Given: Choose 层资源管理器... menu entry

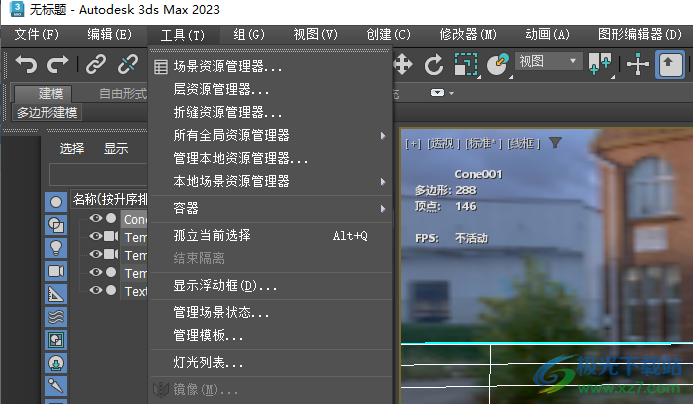Looking at the screenshot, I should click(270, 90).
